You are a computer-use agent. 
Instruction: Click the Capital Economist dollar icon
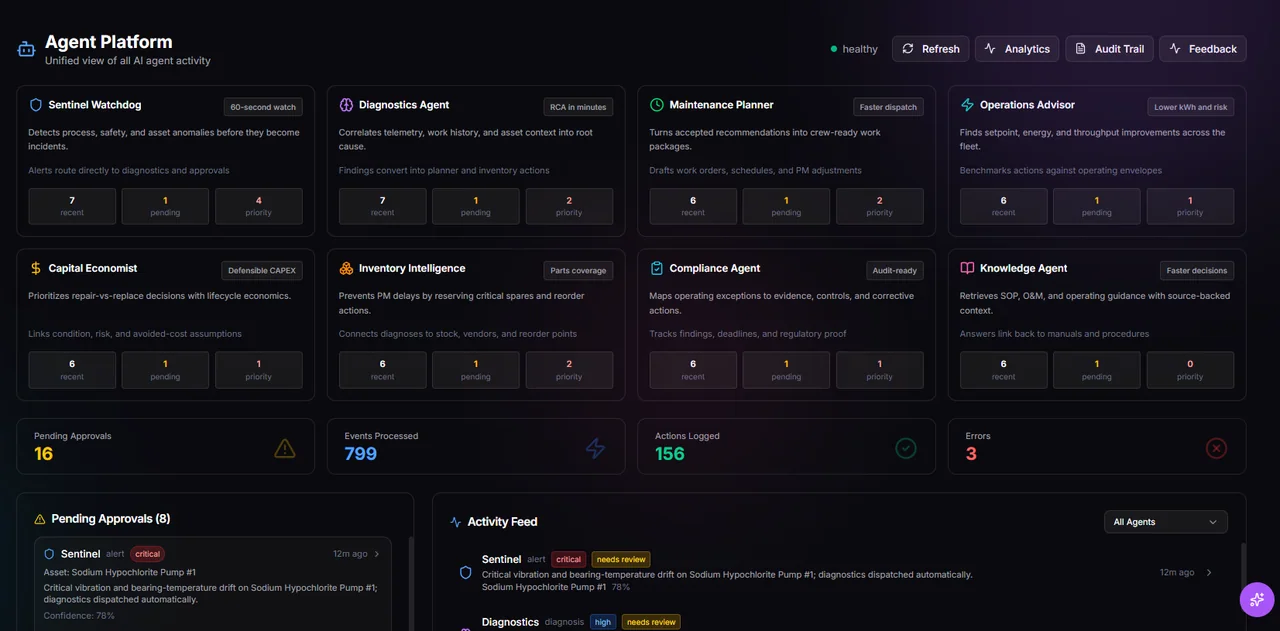pyautogui.click(x=36, y=269)
